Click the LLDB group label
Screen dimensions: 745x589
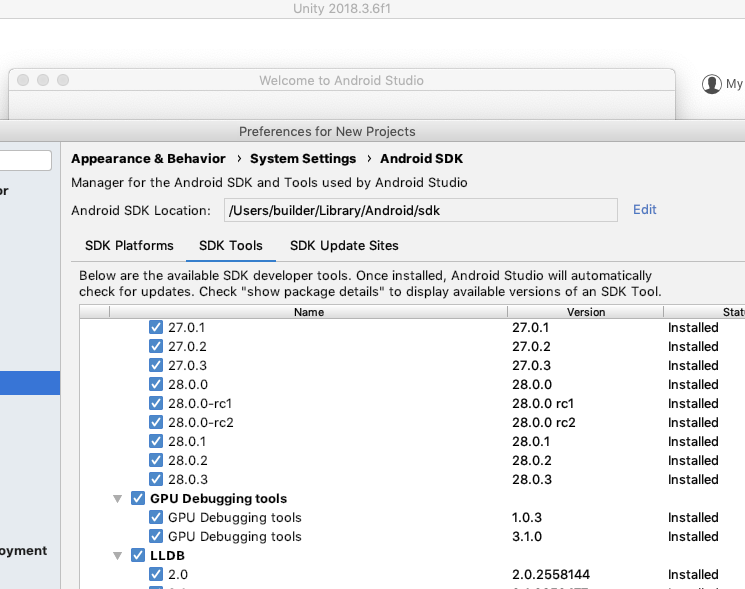point(167,555)
